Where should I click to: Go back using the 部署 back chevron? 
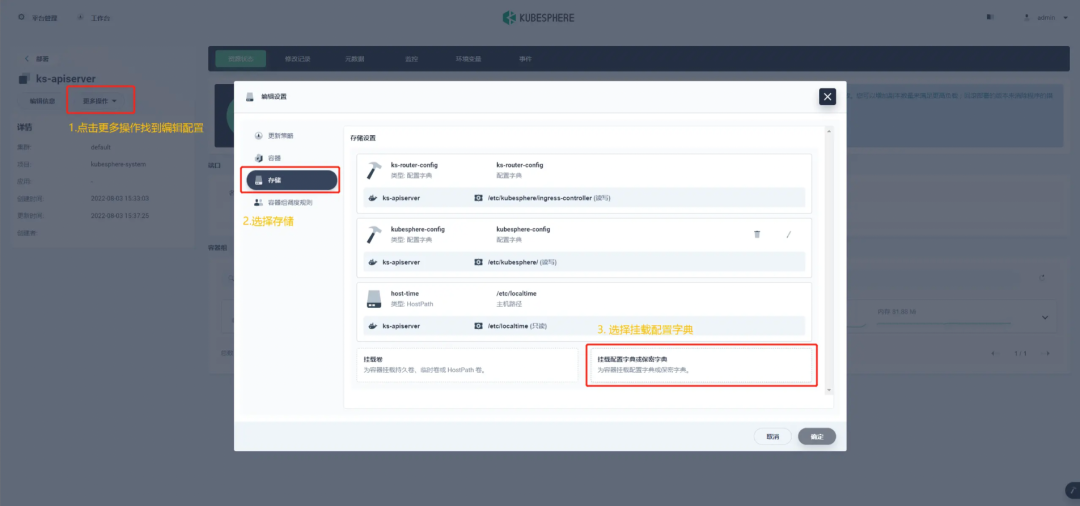tap(27, 59)
